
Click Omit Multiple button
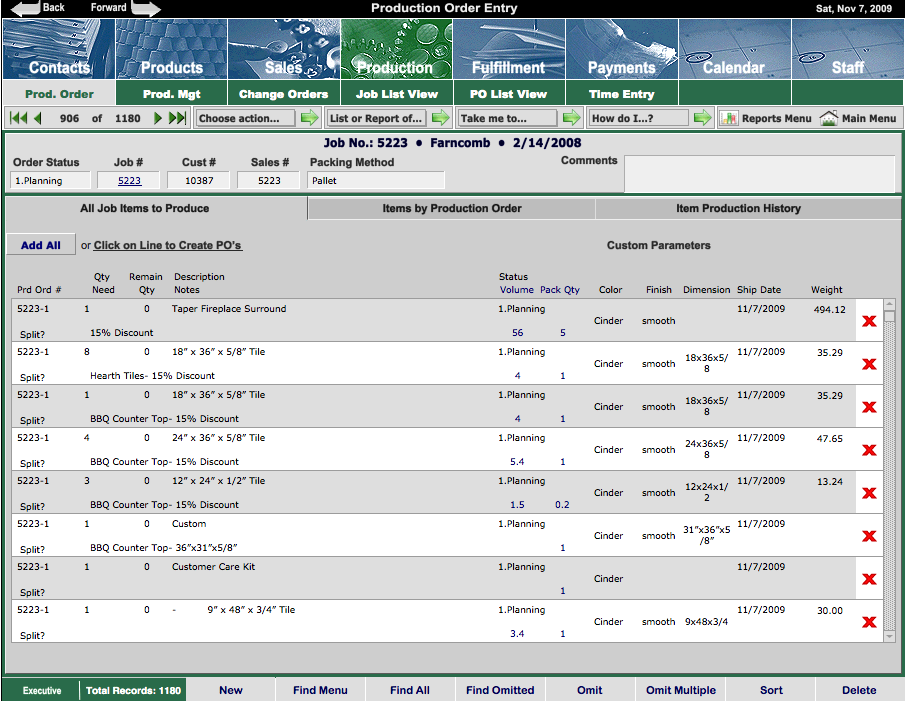(x=680, y=690)
